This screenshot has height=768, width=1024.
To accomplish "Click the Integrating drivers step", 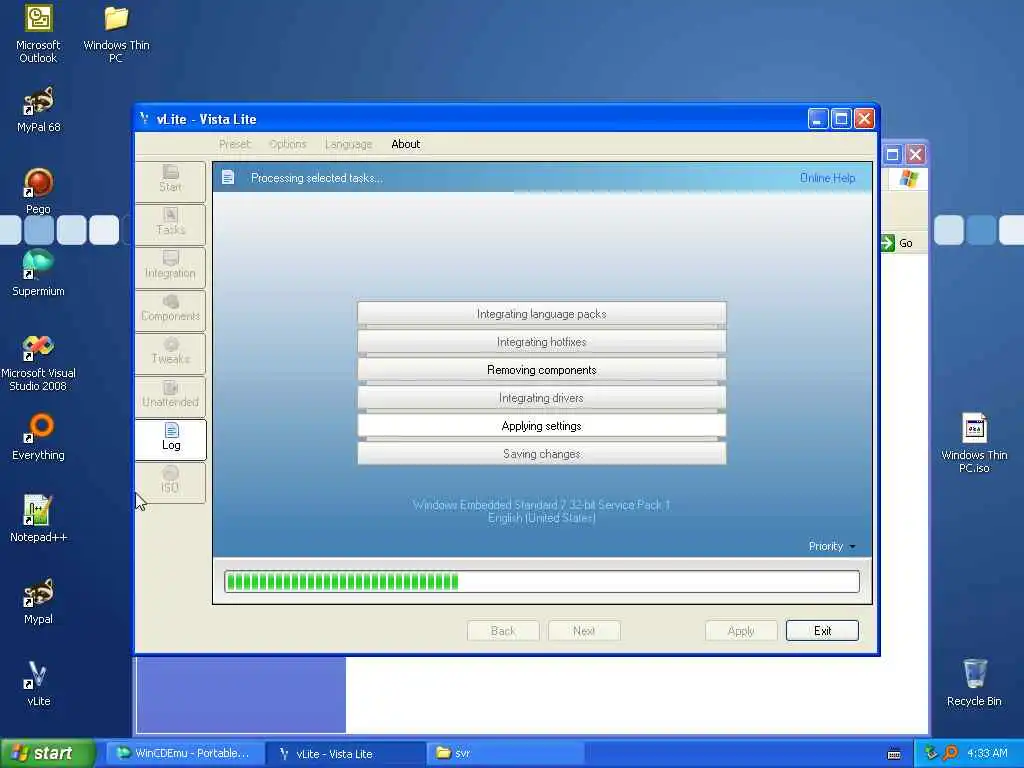I will (541, 398).
